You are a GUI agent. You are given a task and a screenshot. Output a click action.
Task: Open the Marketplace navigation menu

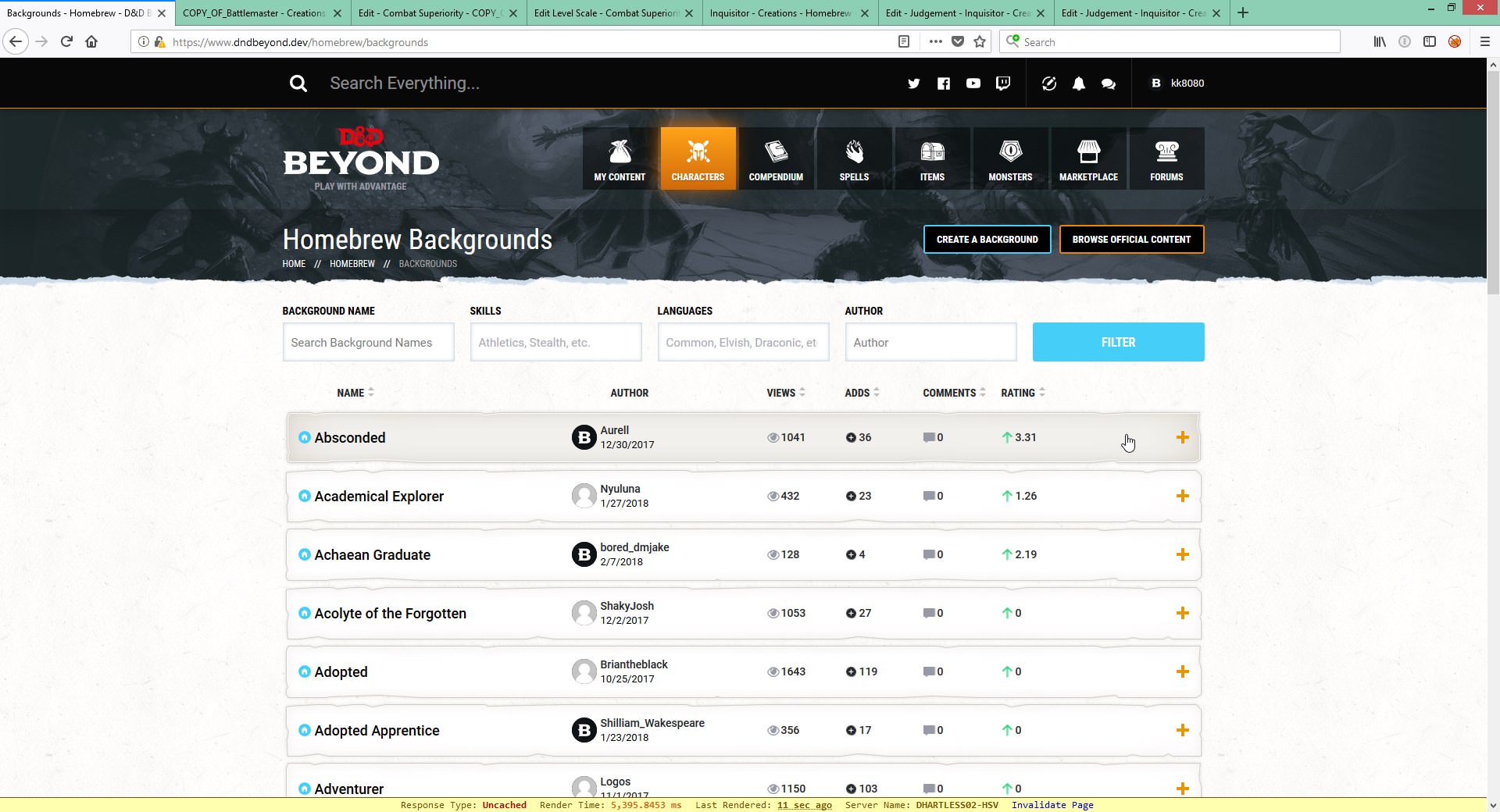click(1088, 158)
